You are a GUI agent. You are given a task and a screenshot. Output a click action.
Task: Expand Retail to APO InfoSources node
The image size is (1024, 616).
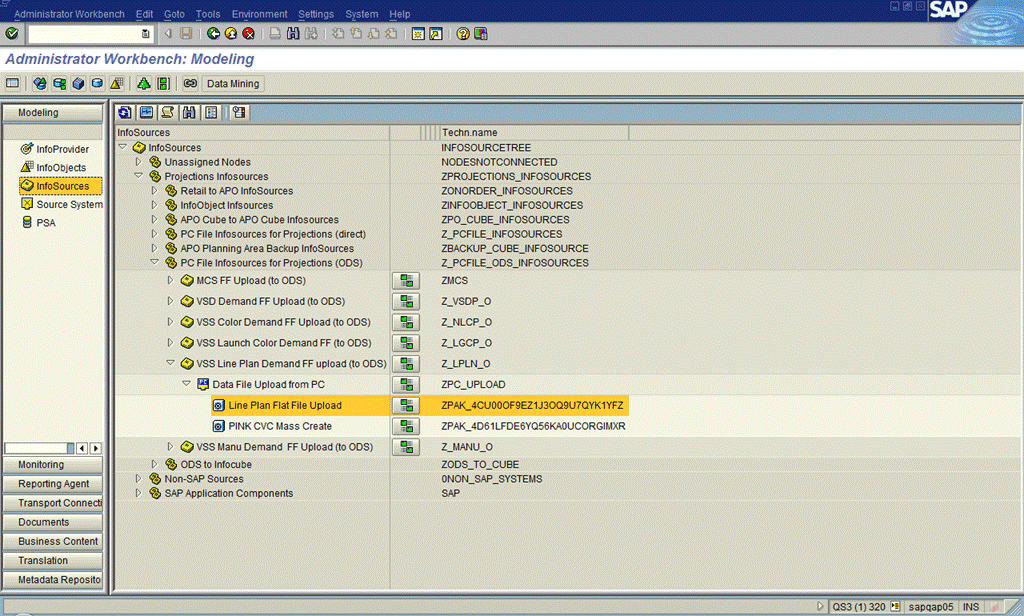coord(154,191)
